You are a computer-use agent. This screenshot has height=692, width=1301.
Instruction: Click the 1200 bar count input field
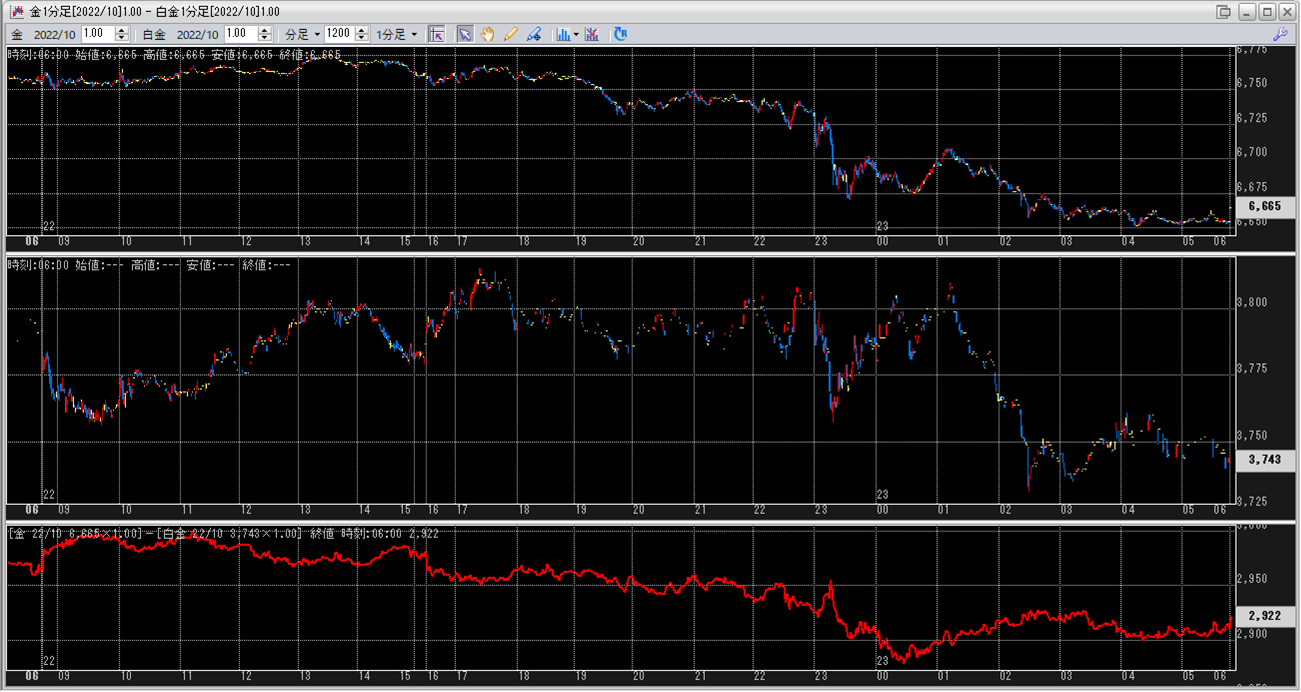[x=340, y=34]
